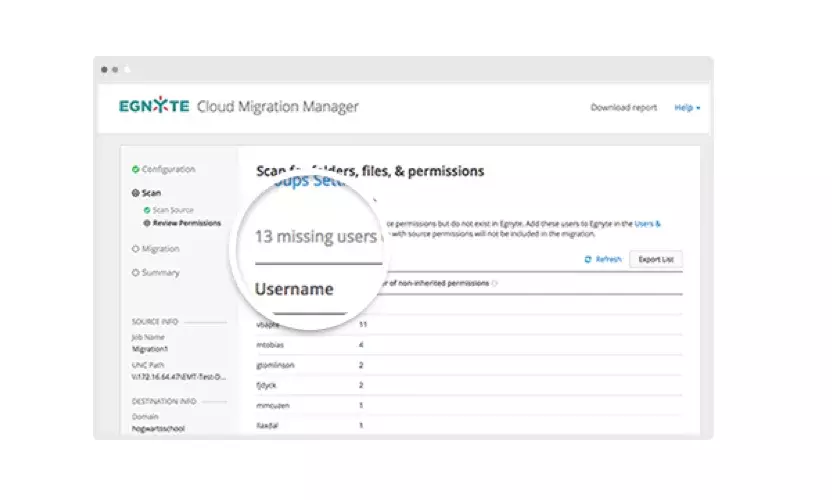This screenshot has height=500, width=832.
Task: Click the DESTINATION INFO section heading
Action: (164, 401)
